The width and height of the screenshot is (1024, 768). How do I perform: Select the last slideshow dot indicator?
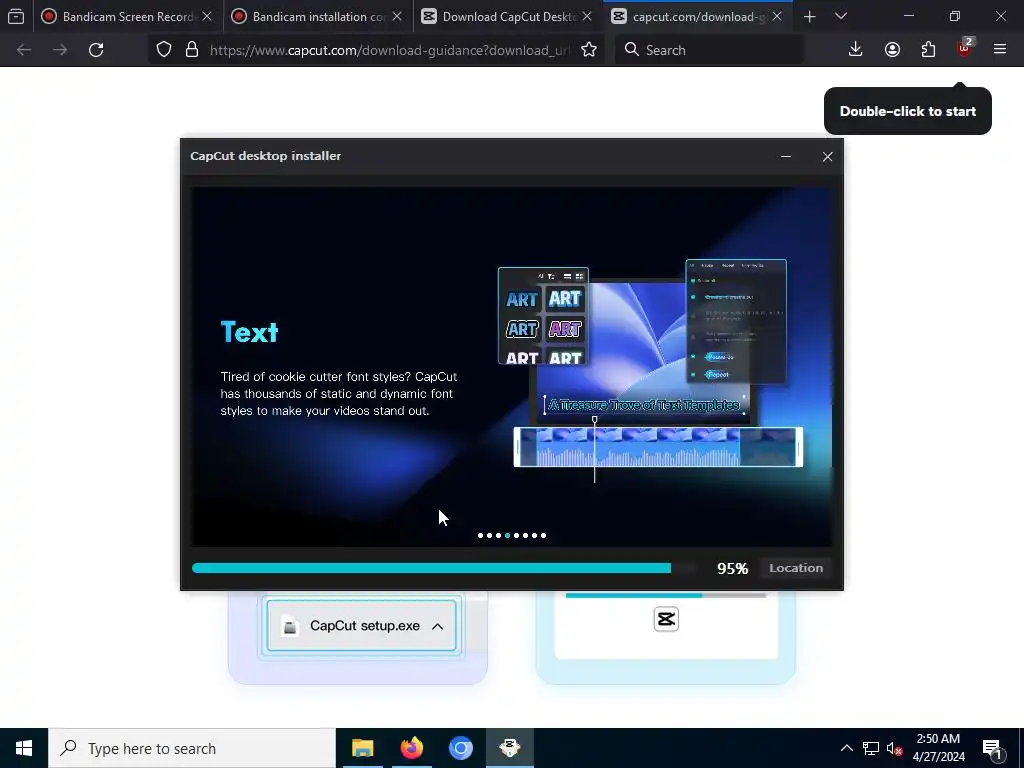pos(543,536)
